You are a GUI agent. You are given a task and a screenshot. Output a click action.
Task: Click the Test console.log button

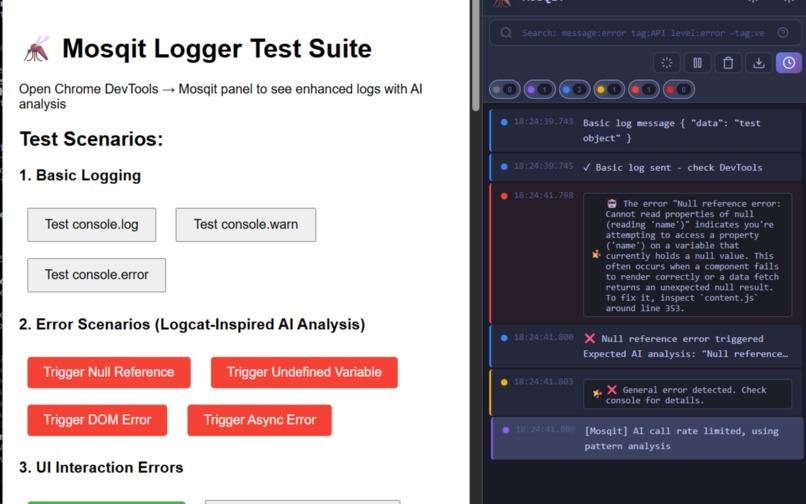91,225
